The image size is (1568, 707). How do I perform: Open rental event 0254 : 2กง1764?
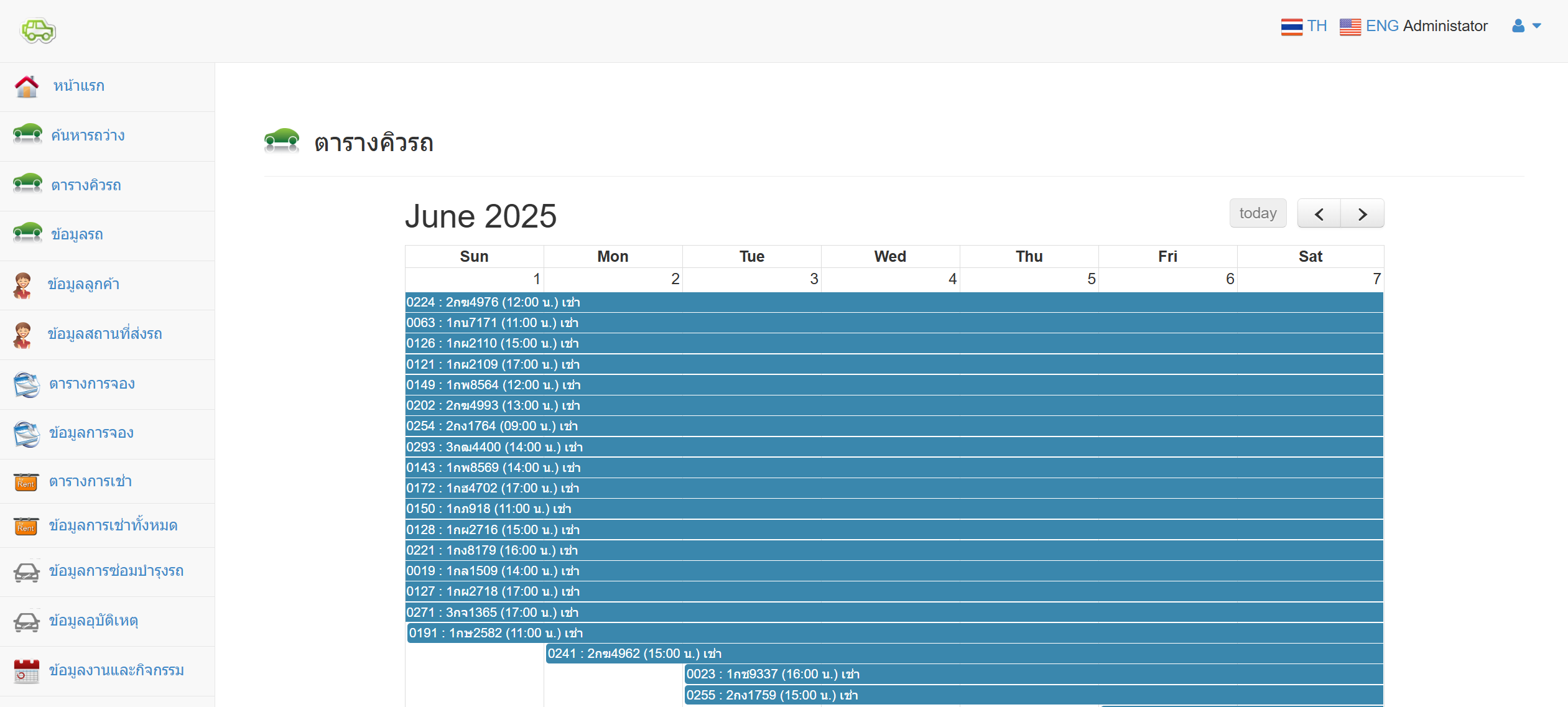coord(894,426)
